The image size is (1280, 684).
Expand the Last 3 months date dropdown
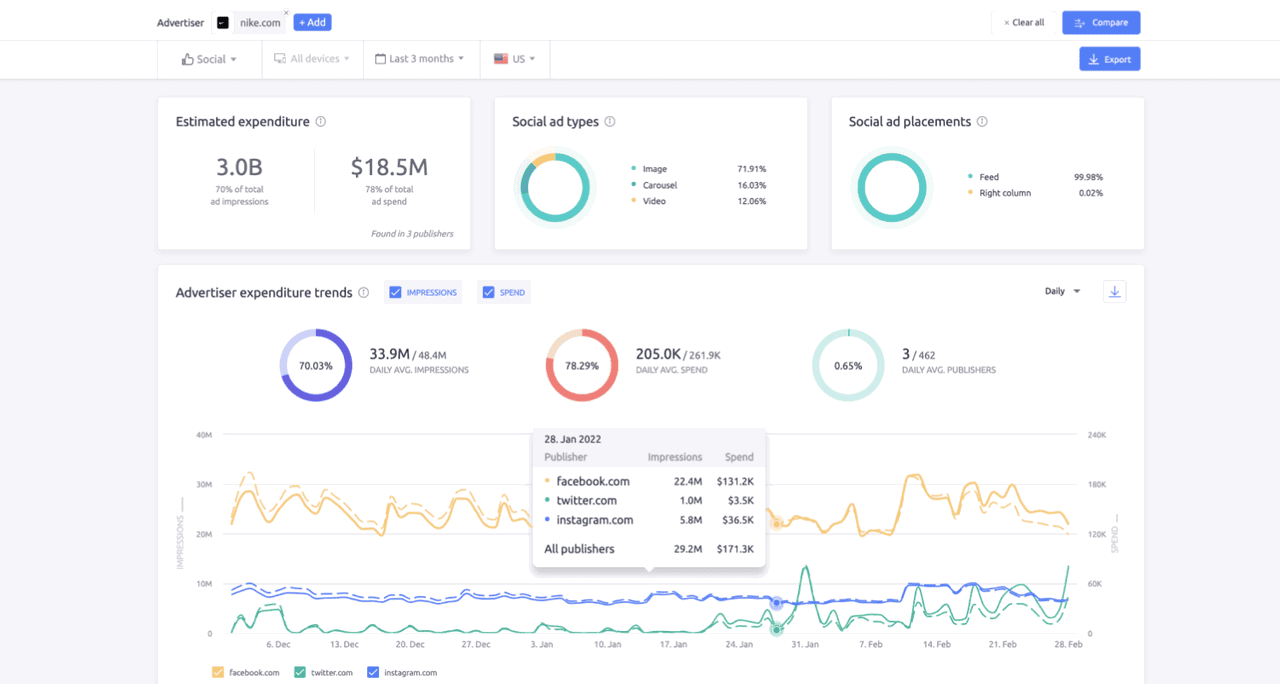pos(421,58)
